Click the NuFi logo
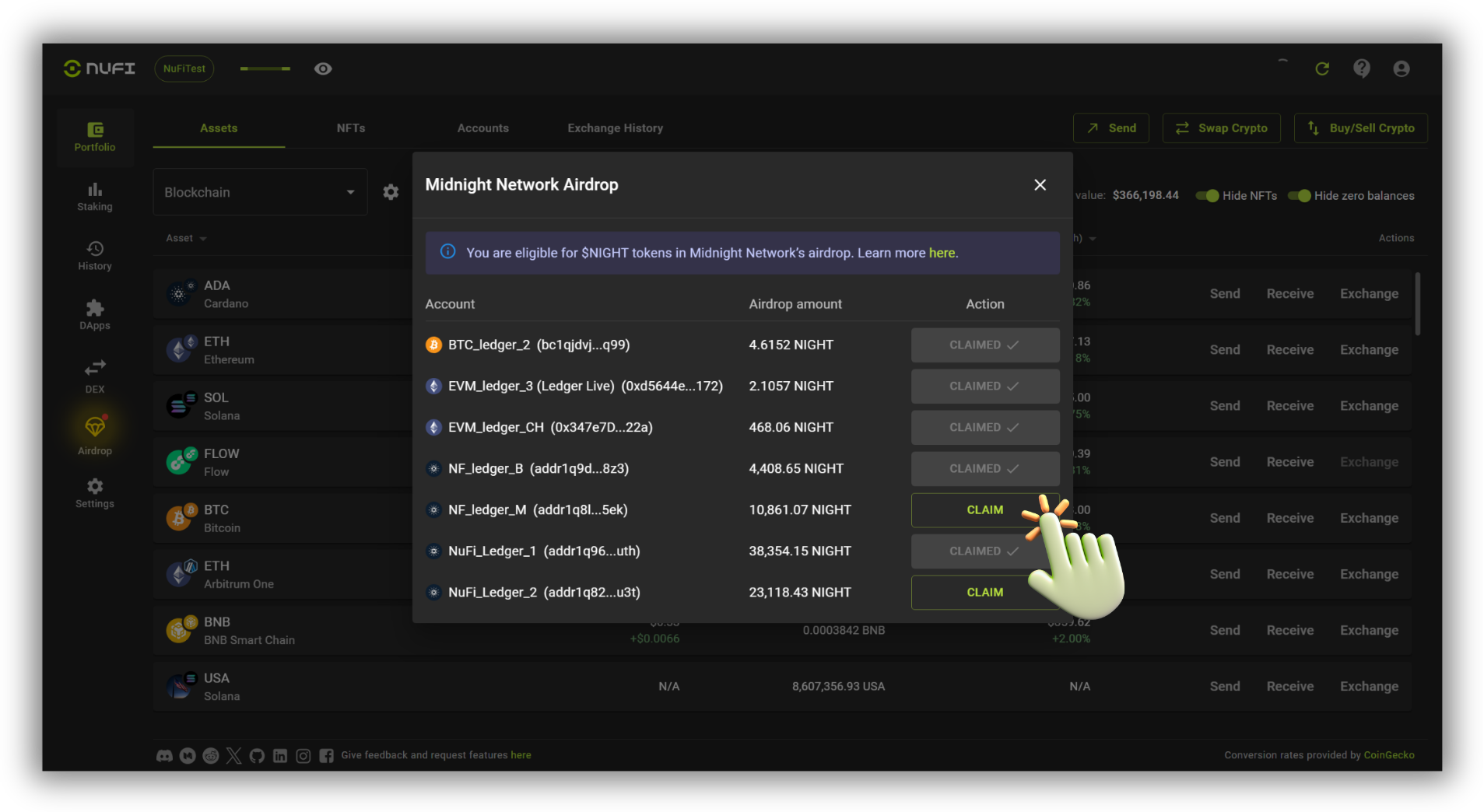This screenshot has width=1484, height=812. [x=99, y=68]
